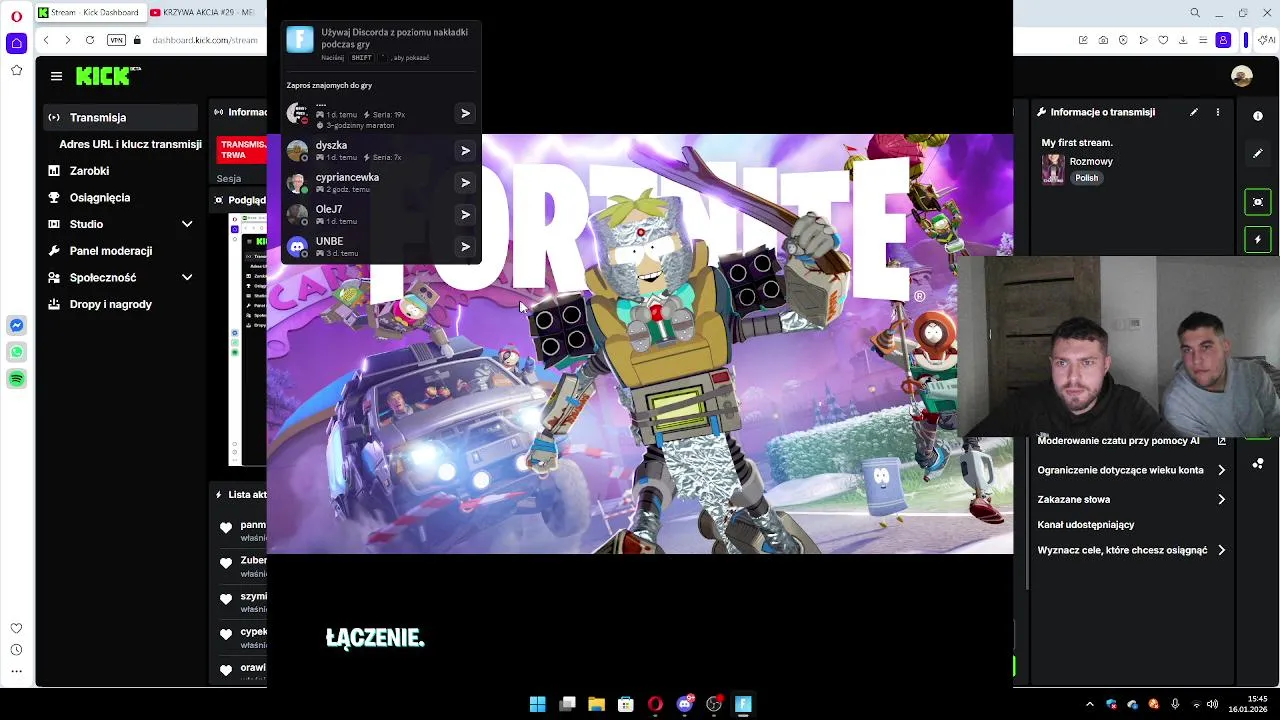
Task: Open Opera sidebar three-dots settings
Action: pyautogui.click(x=16, y=671)
